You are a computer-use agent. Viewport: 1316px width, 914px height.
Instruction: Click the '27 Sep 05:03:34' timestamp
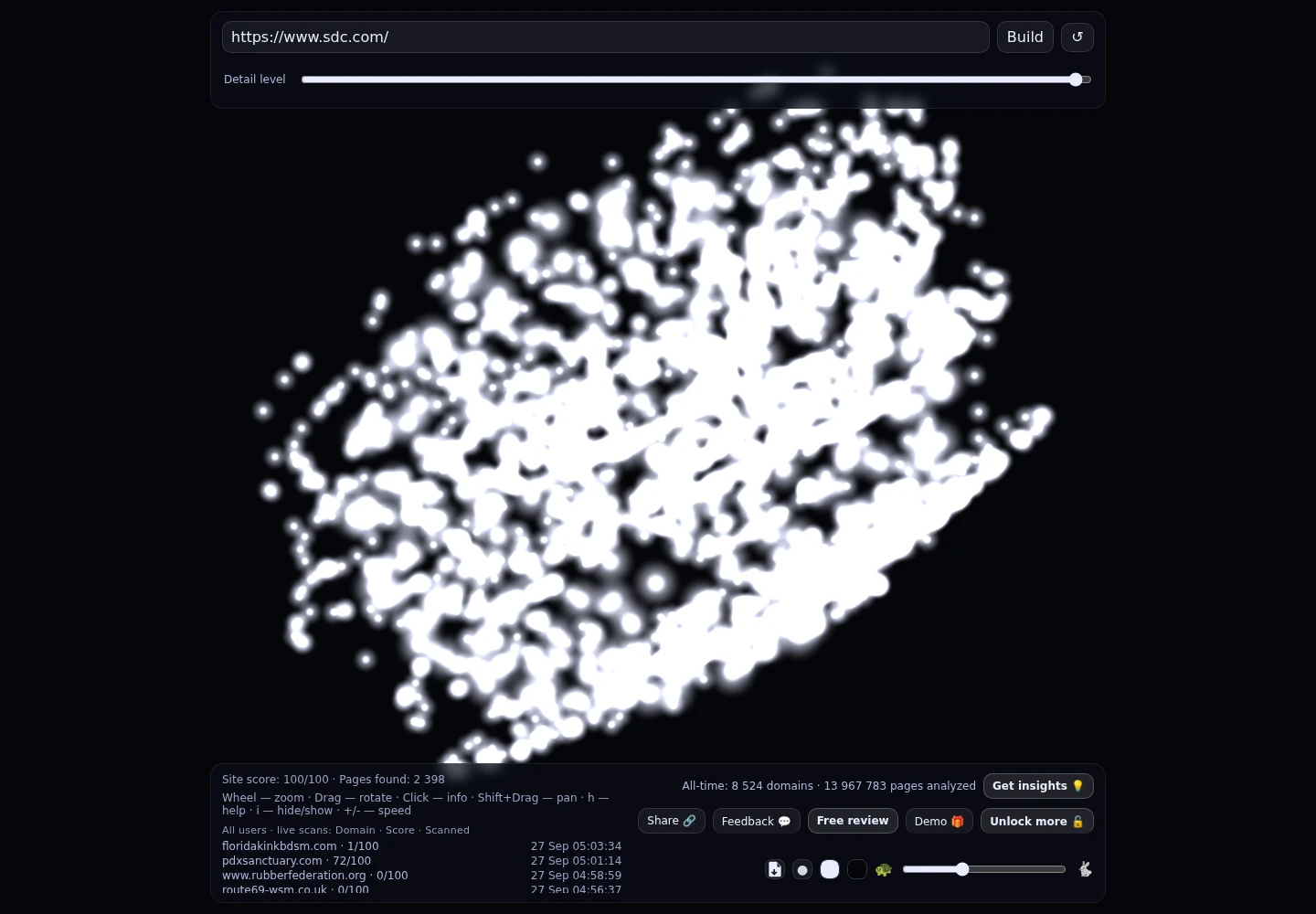point(576,846)
